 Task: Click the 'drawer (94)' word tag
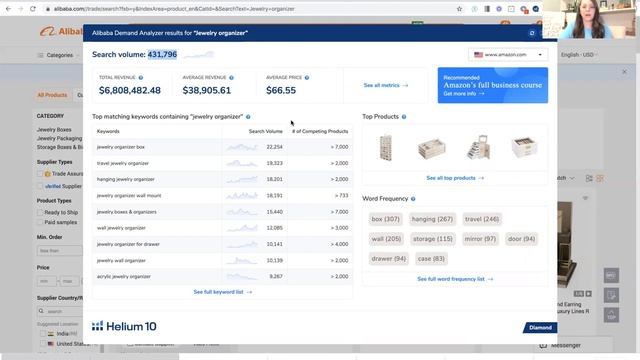coord(389,259)
